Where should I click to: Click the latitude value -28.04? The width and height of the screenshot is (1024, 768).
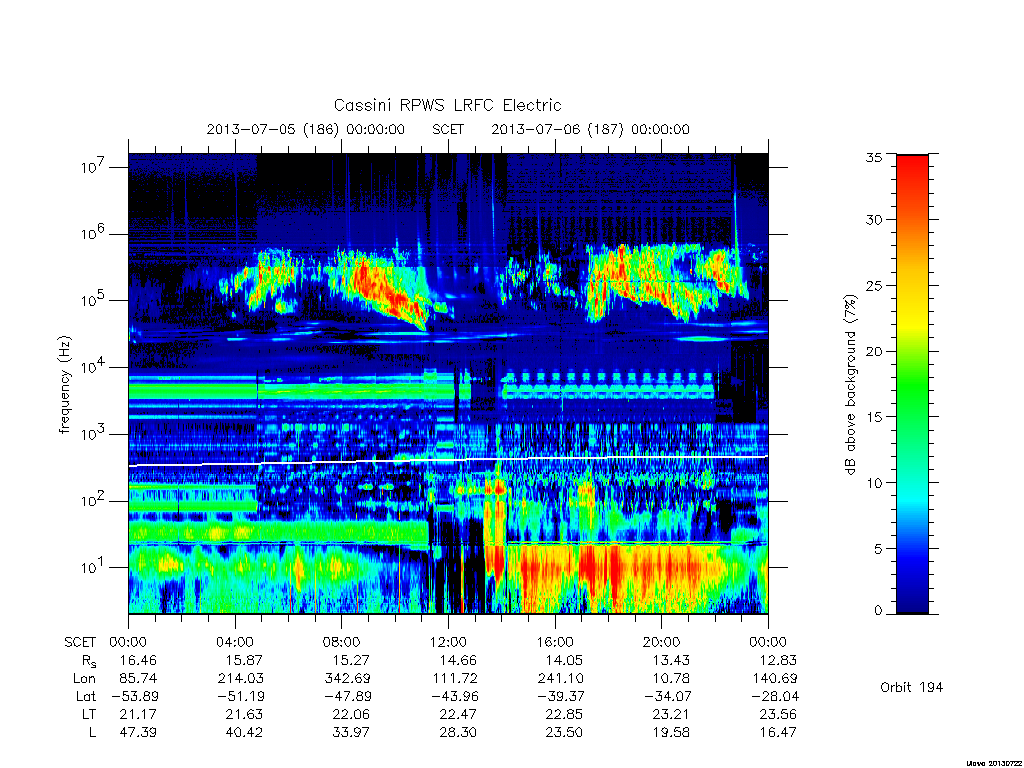pos(774,696)
